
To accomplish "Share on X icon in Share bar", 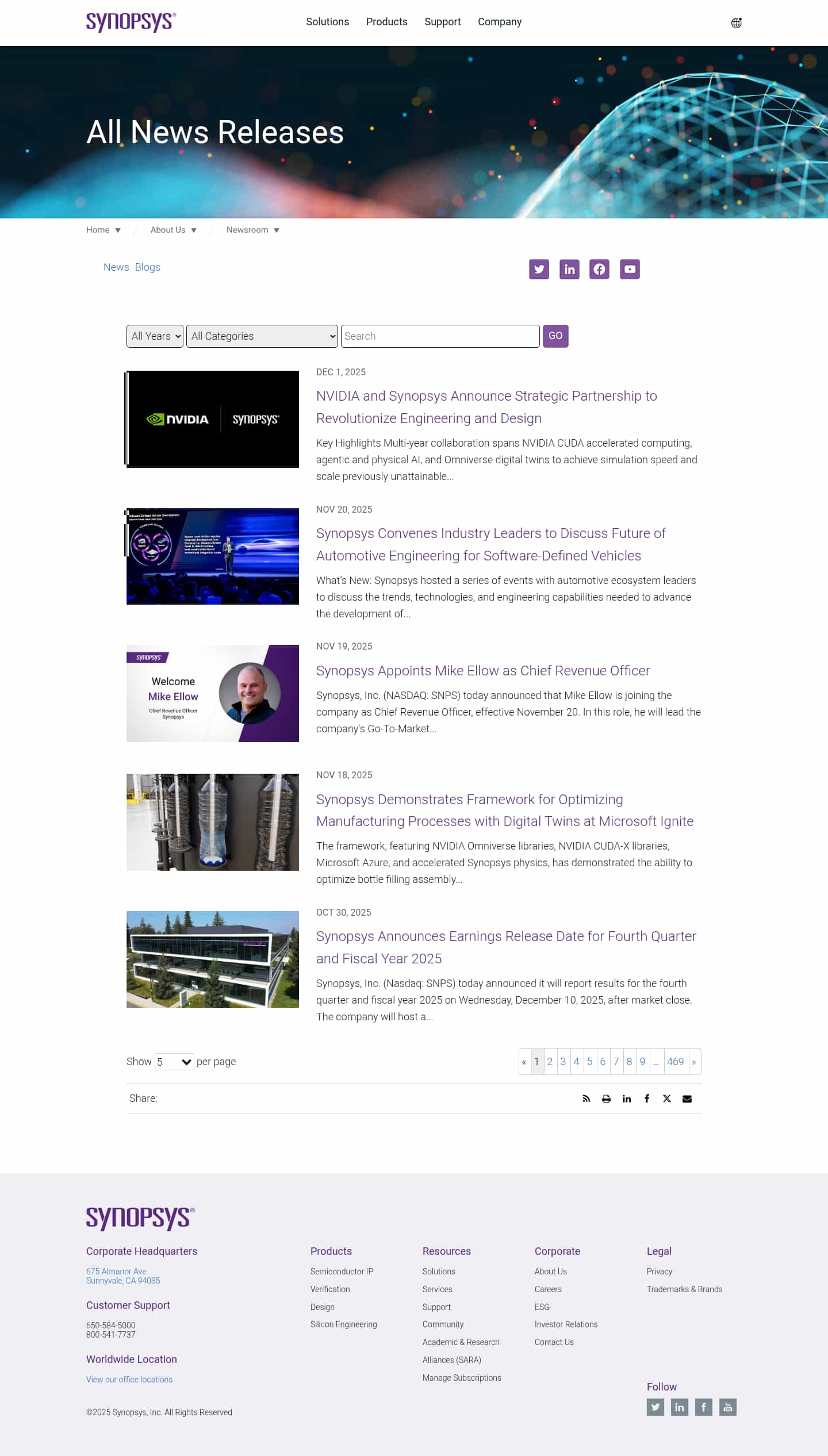I will click(667, 1098).
